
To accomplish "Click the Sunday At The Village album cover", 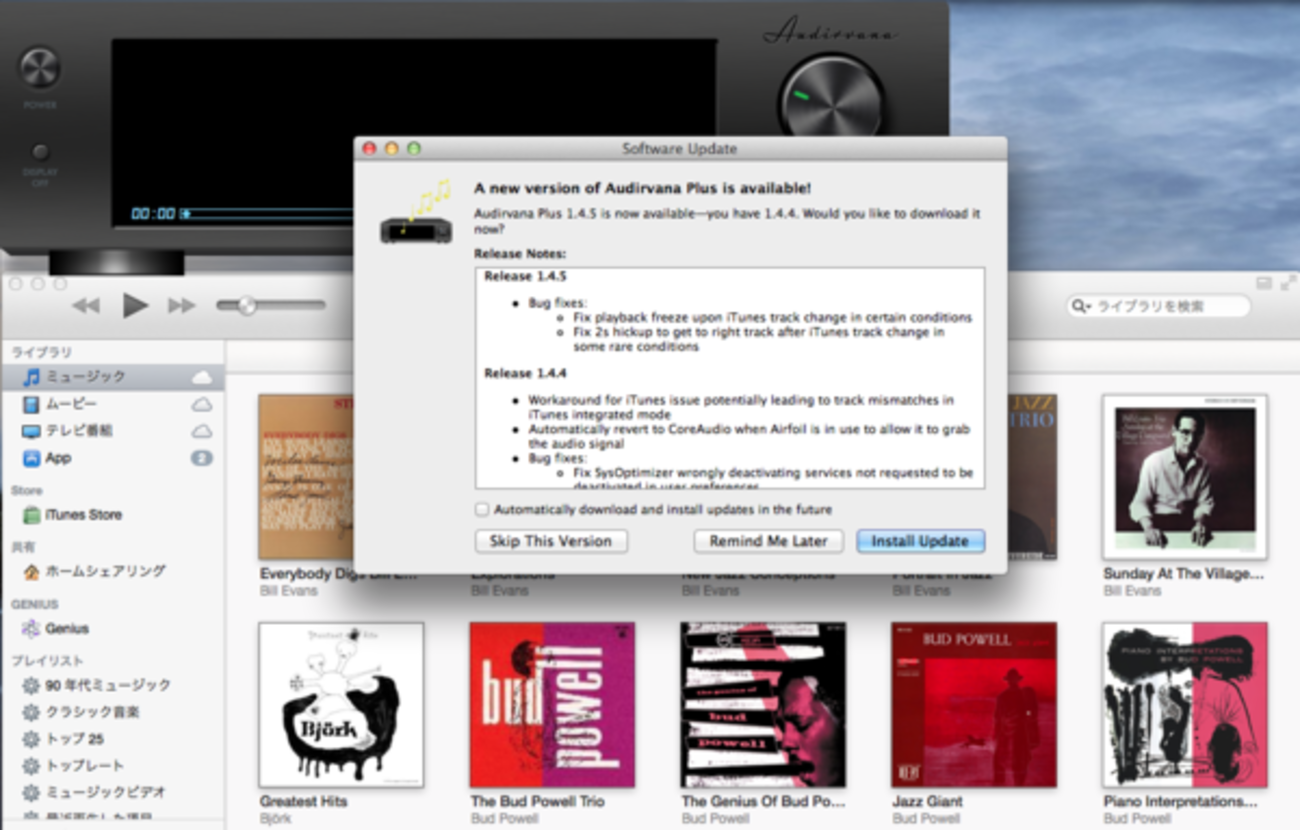I will pyautogui.click(x=1185, y=476).
